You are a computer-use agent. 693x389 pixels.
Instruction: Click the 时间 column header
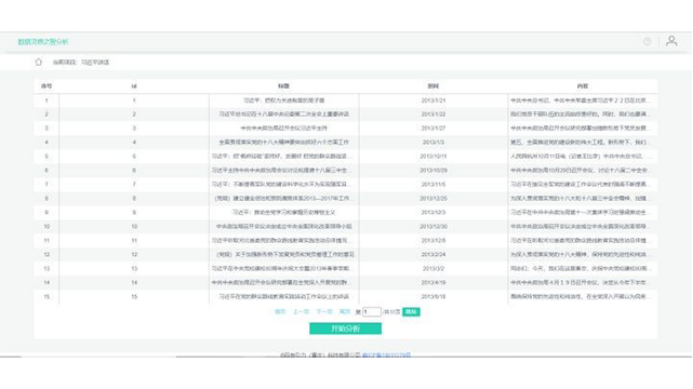coord(433,86)
